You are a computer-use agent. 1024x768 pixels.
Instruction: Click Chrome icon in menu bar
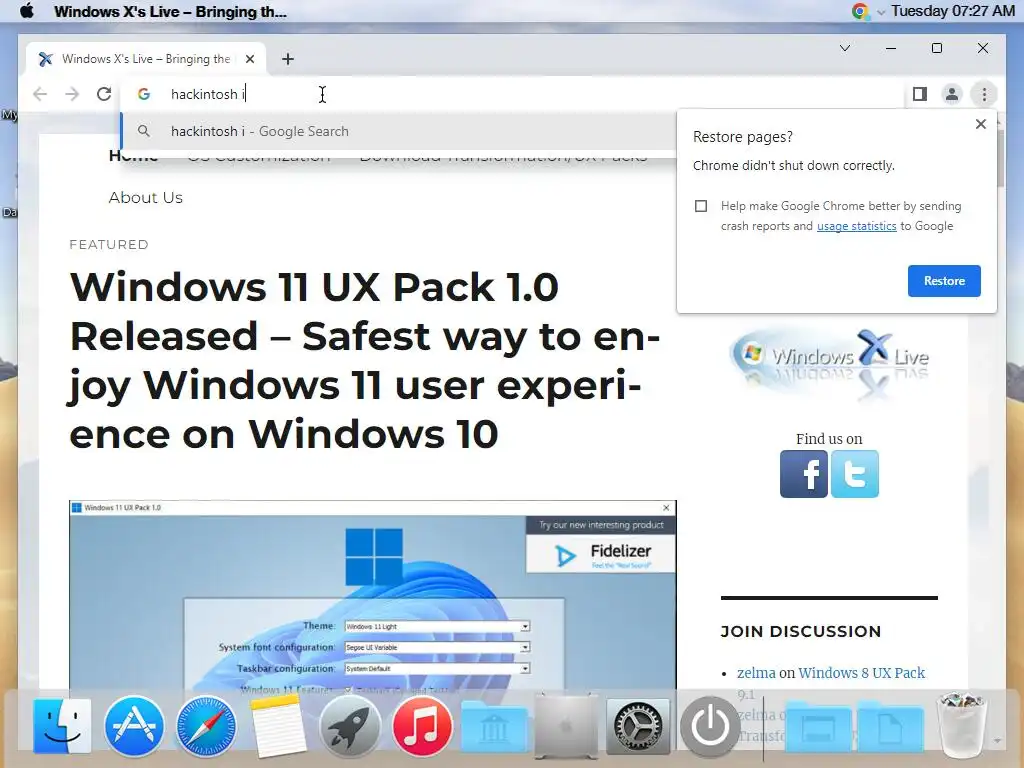point(860,11)
